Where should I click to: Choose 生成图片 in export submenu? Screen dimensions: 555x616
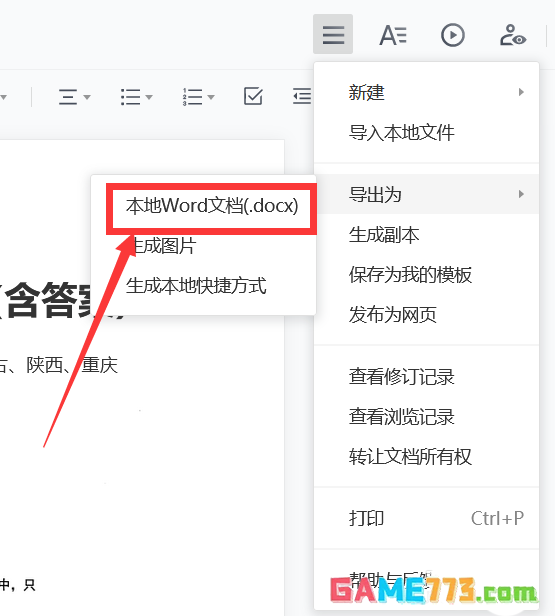pyautogui.click(x=164, y=246)
